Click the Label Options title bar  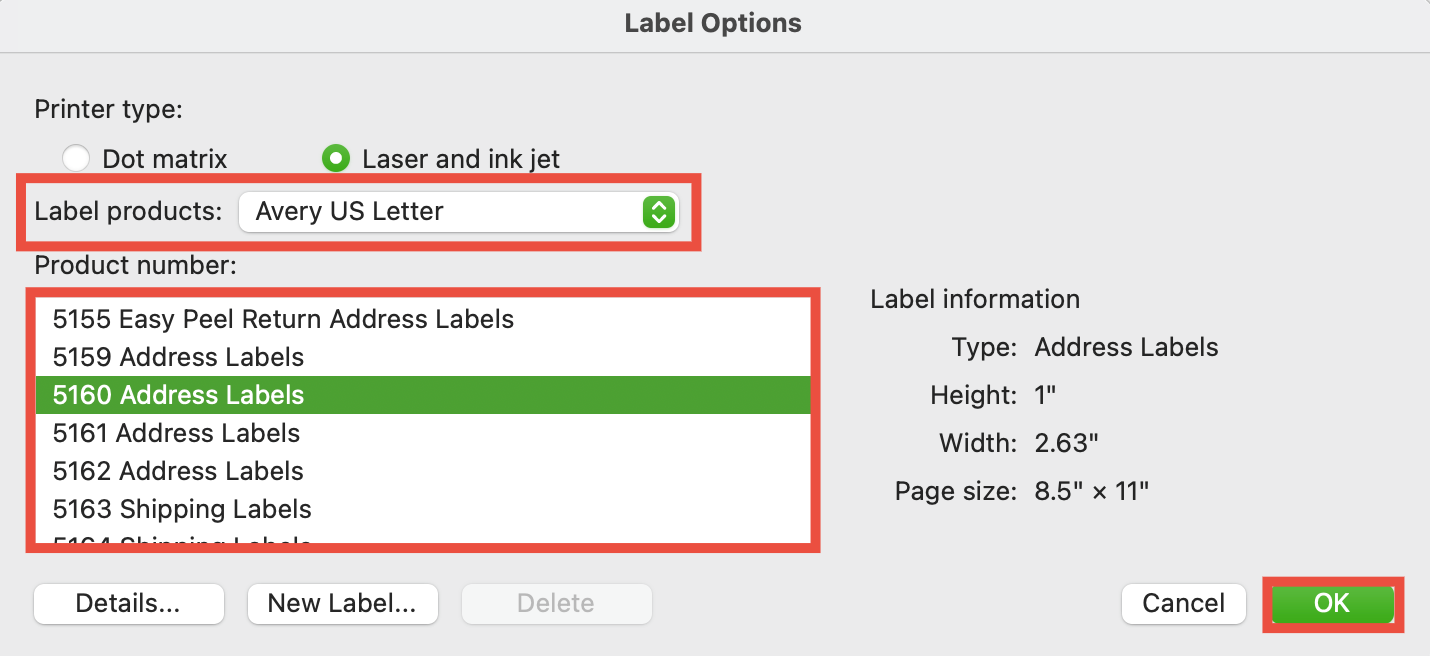click(713, 23)
